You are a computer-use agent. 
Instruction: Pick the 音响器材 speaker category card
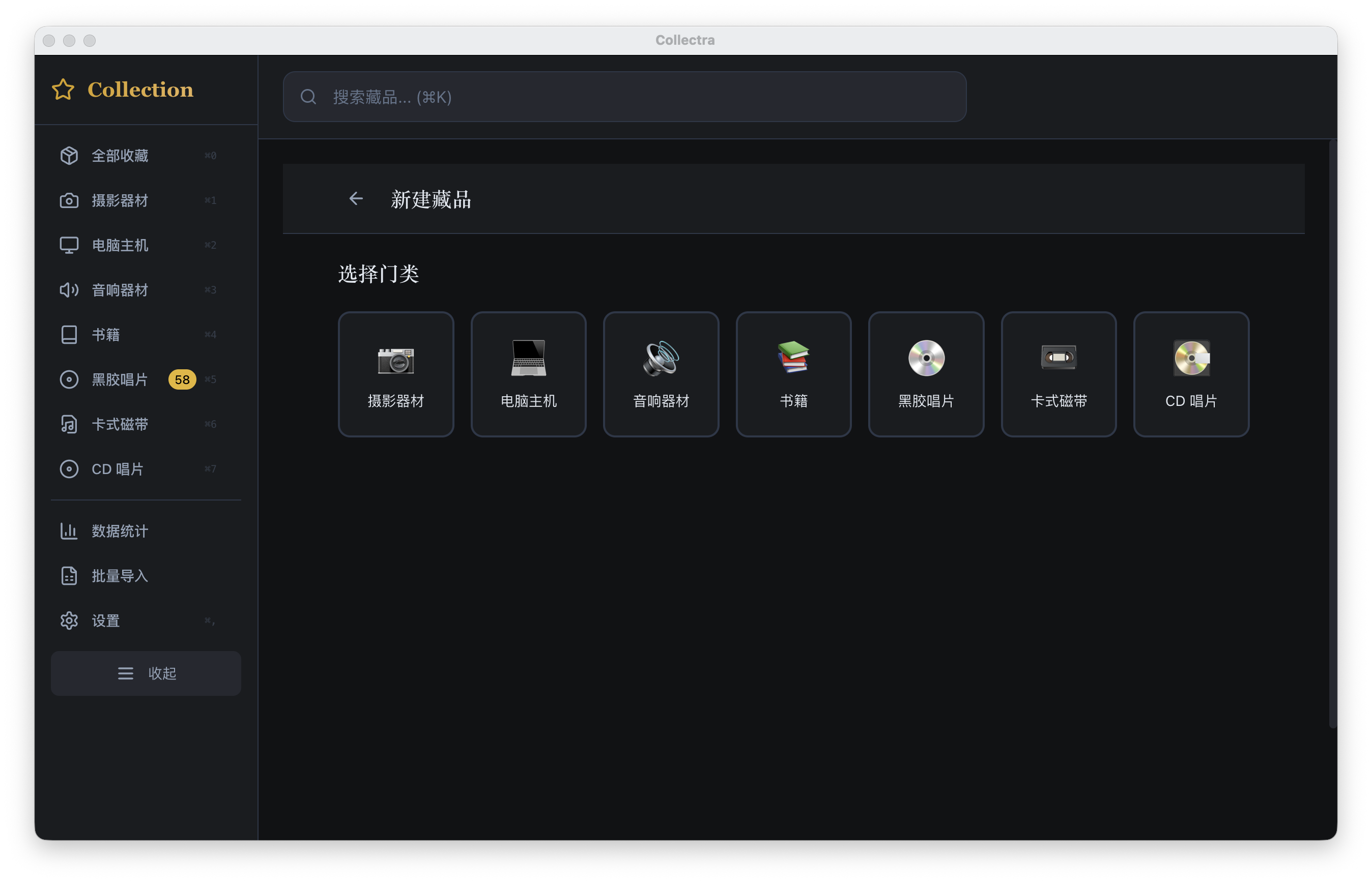coord(661,374)
